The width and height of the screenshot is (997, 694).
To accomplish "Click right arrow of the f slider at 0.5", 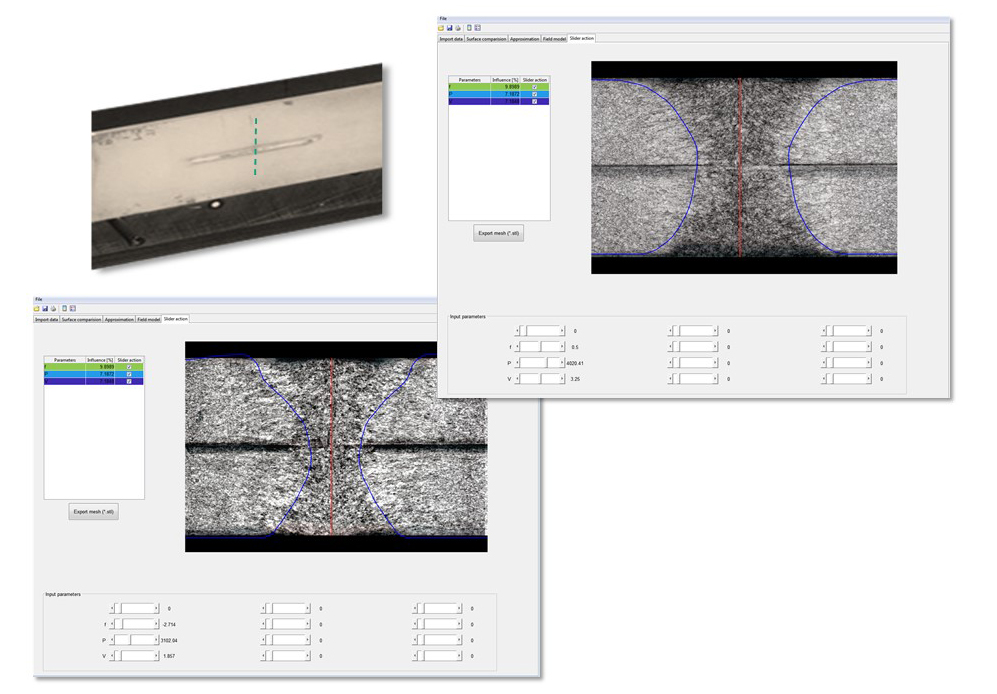I will (562, 347).
